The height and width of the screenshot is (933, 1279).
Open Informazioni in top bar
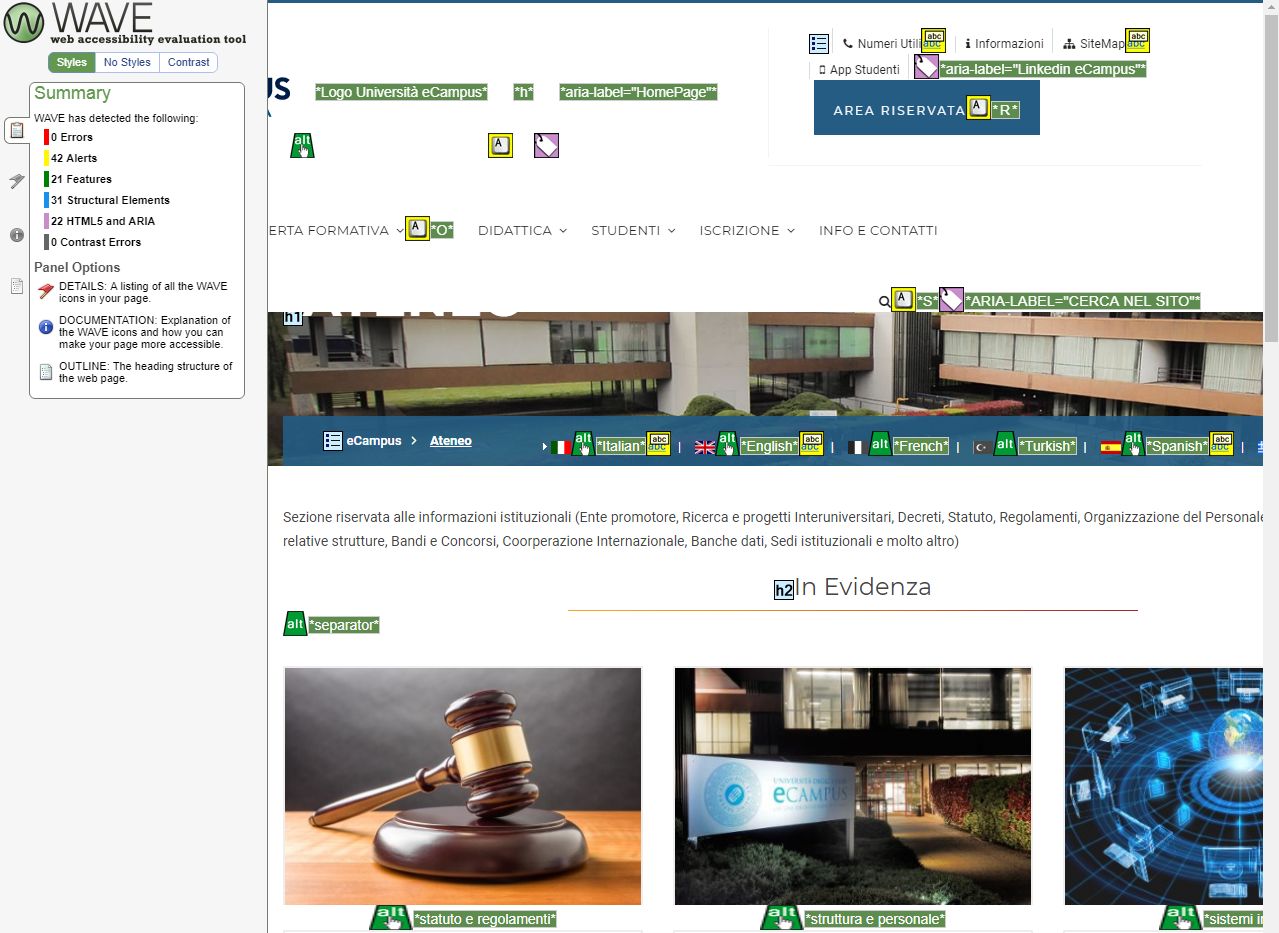pyautogui.click(x=1004, y=44)
